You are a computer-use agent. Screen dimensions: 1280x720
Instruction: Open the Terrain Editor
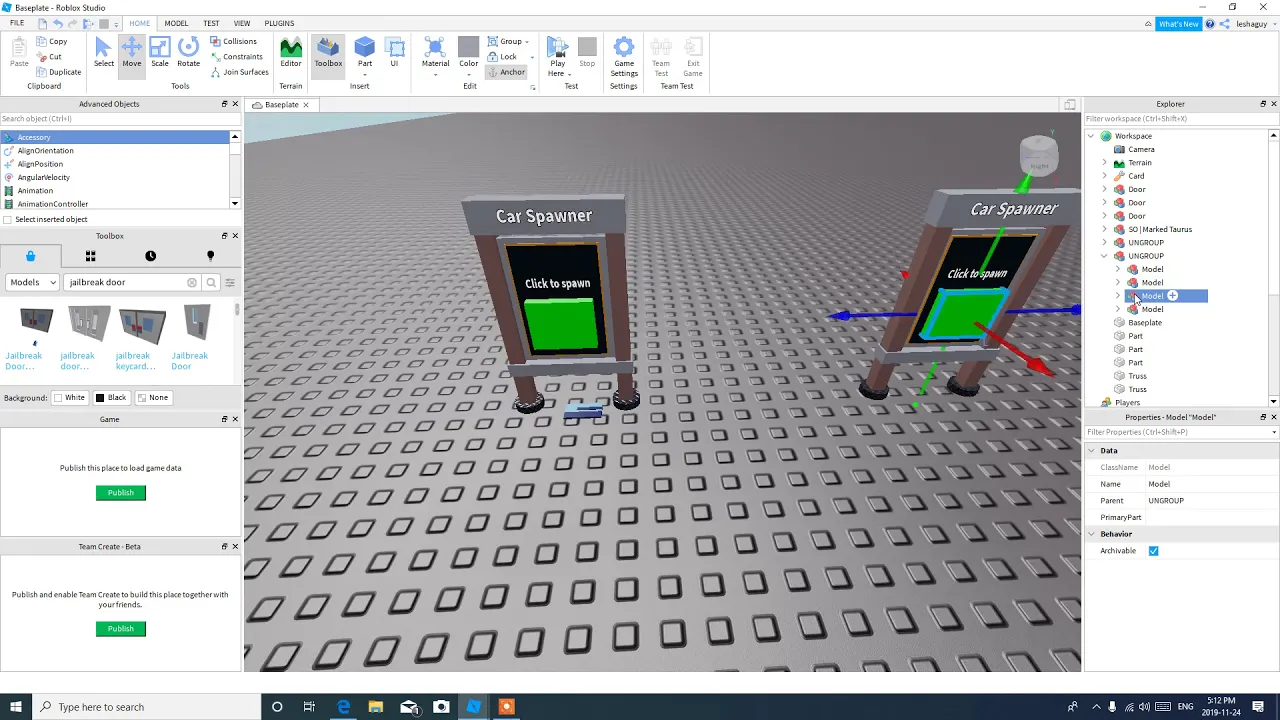[291, 53]
